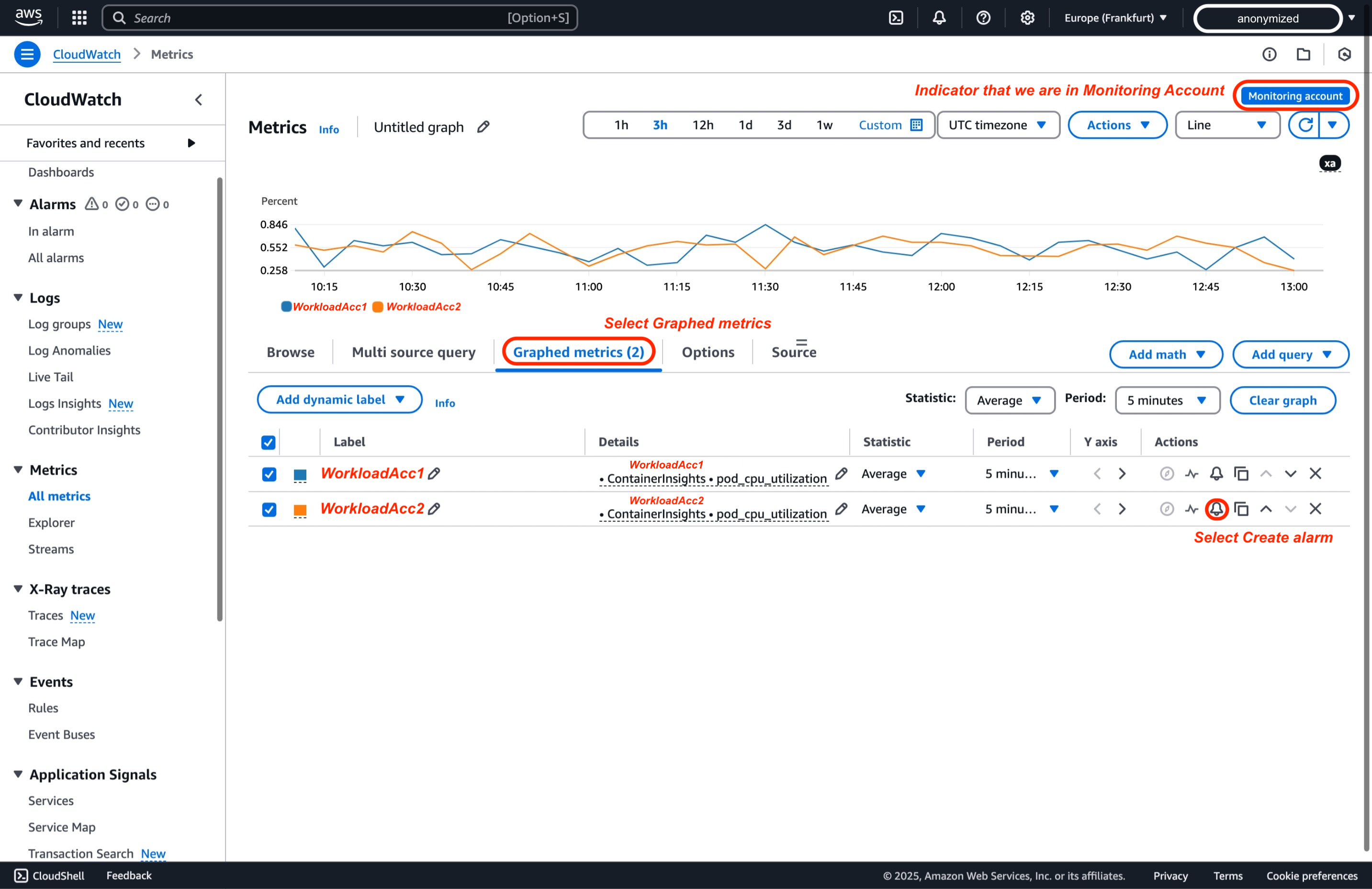Open the settings gear in header

point(1027,18)
